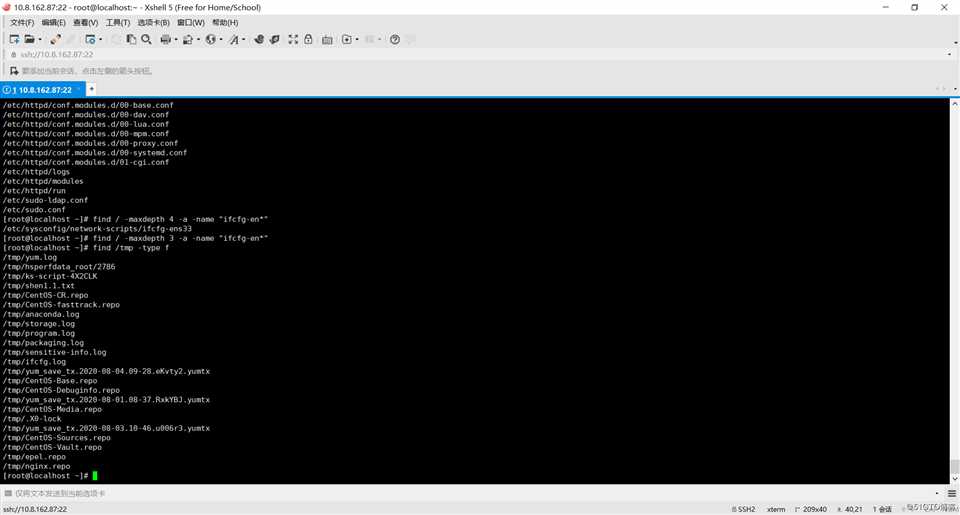Expand the file transfer dropdown arrow
Viewport: 960px width, 515px height.
coord(198,39)
